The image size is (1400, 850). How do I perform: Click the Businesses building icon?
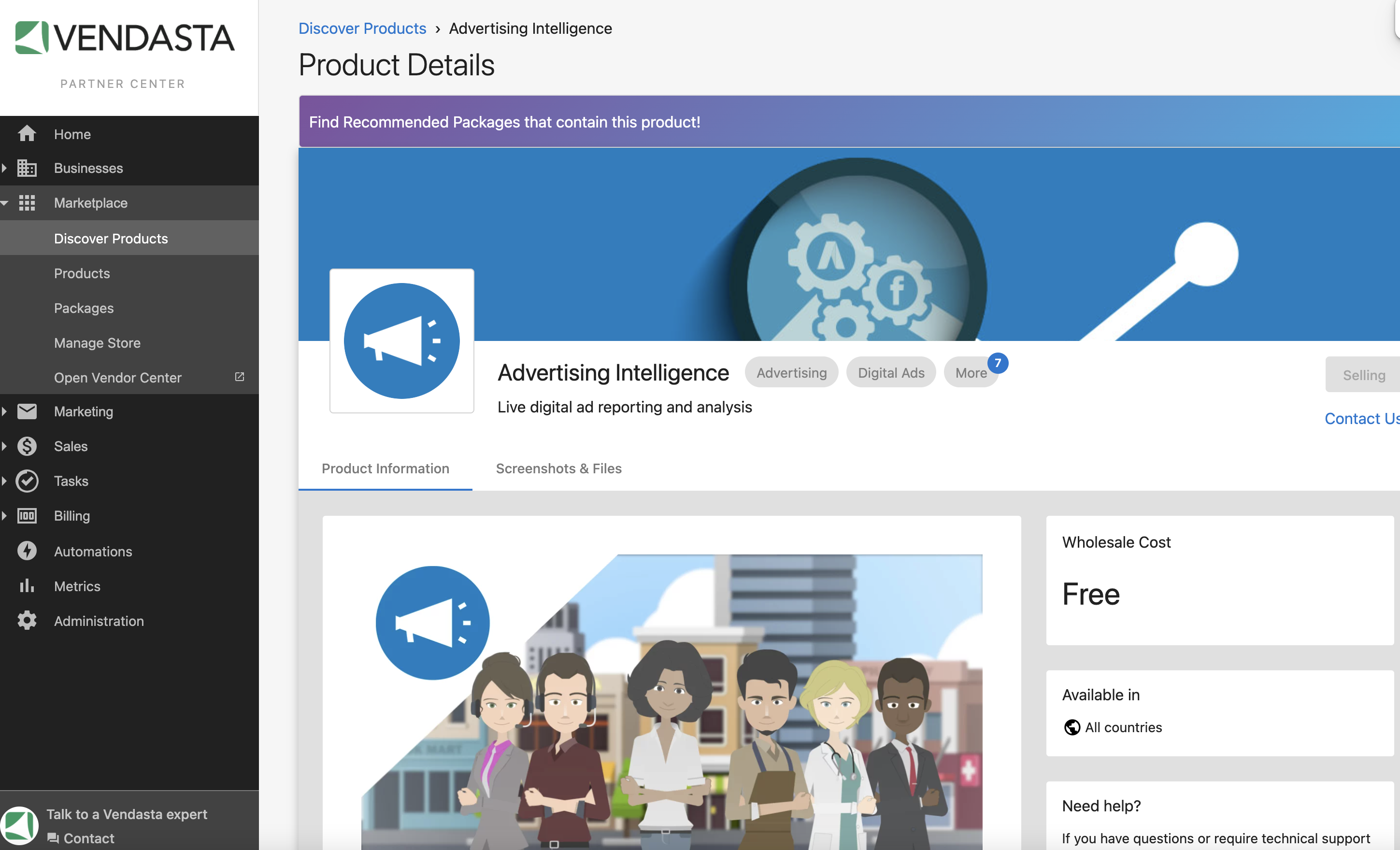point(27,168)
